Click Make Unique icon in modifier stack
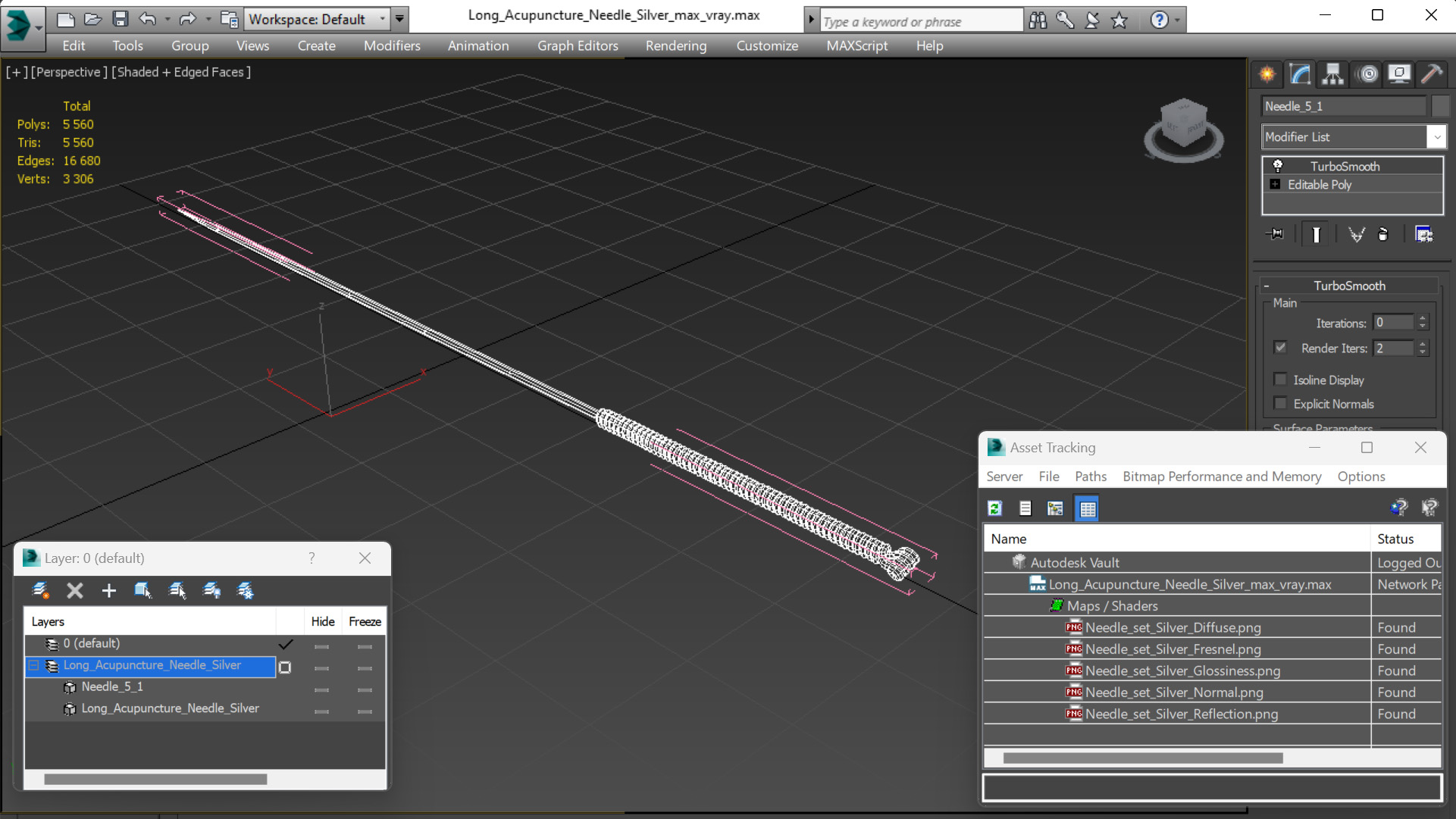 (1356, 234)
